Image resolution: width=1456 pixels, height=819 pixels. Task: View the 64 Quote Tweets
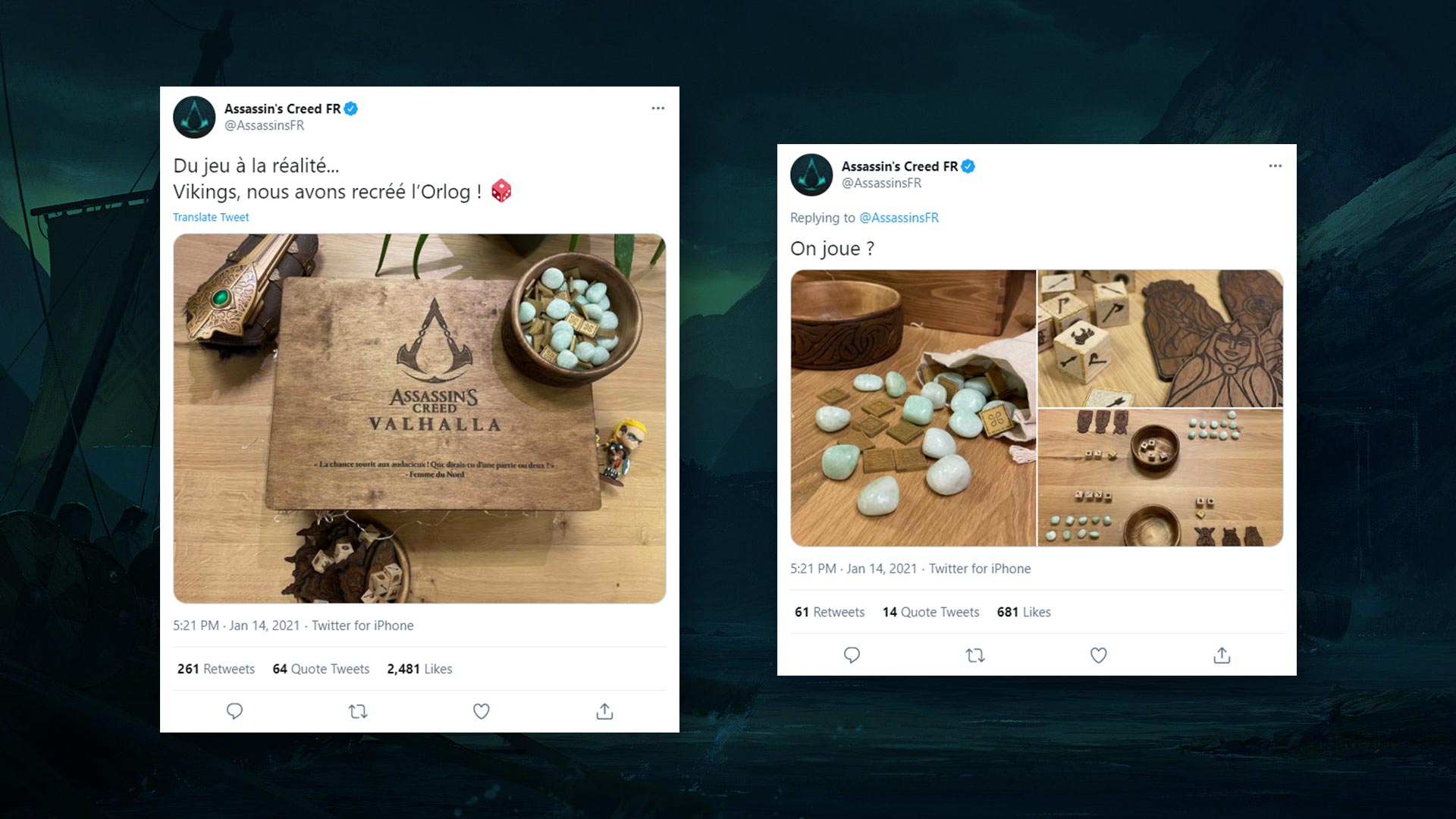tap(321, 669)
